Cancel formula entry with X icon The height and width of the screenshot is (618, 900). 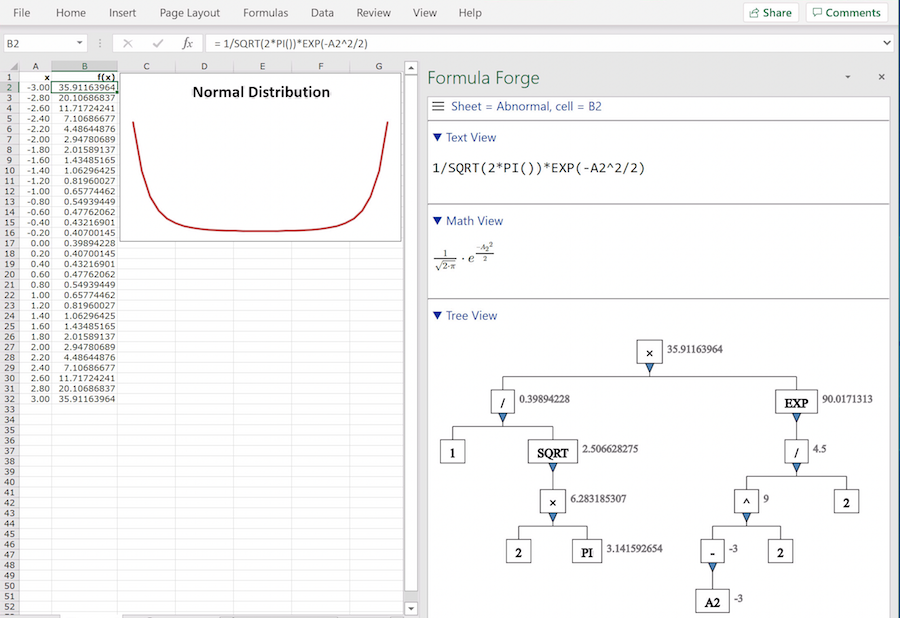coord(127,43)
